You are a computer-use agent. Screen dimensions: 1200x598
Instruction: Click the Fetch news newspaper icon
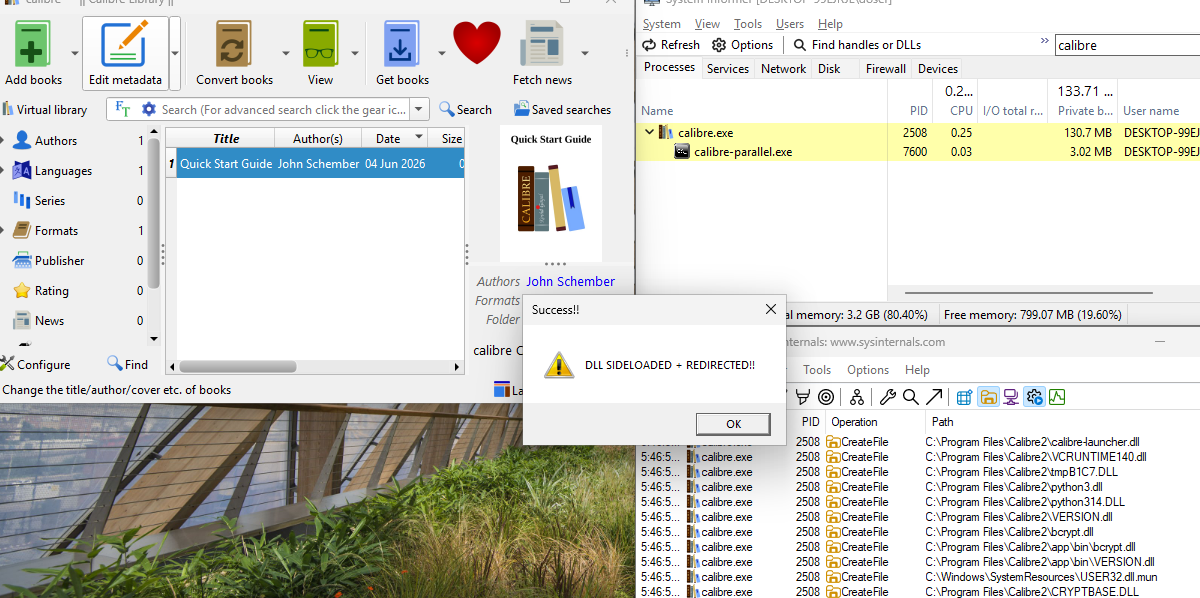[x=542, y=44]
